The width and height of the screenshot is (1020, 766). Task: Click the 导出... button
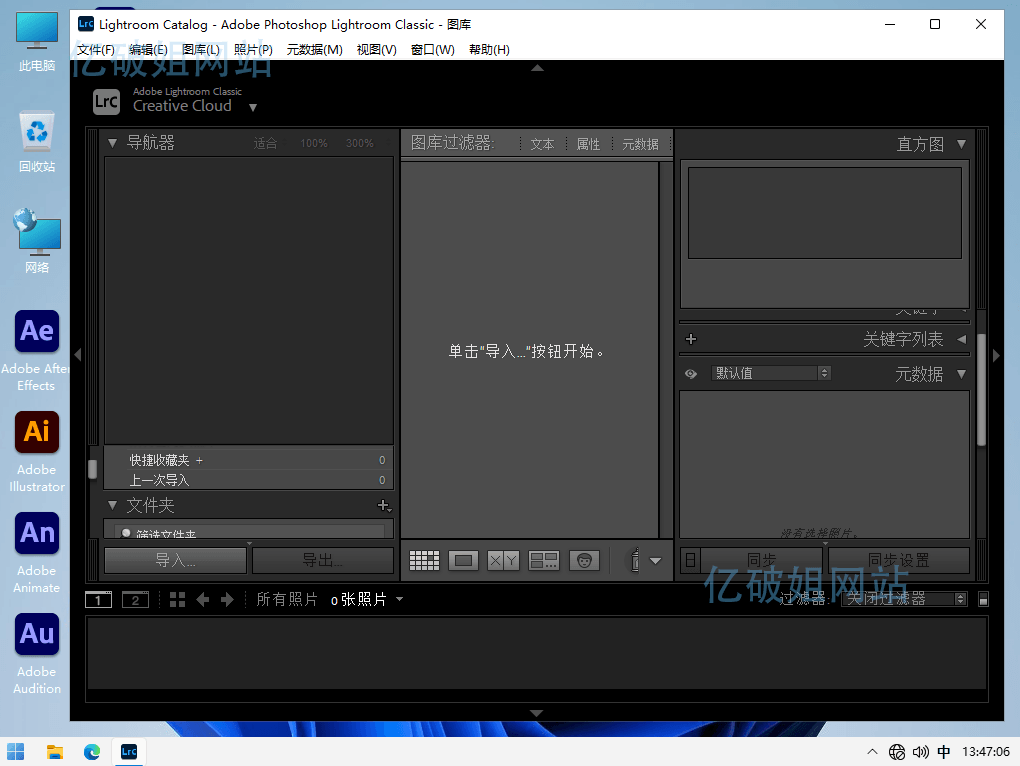click(x=323, y=560)
